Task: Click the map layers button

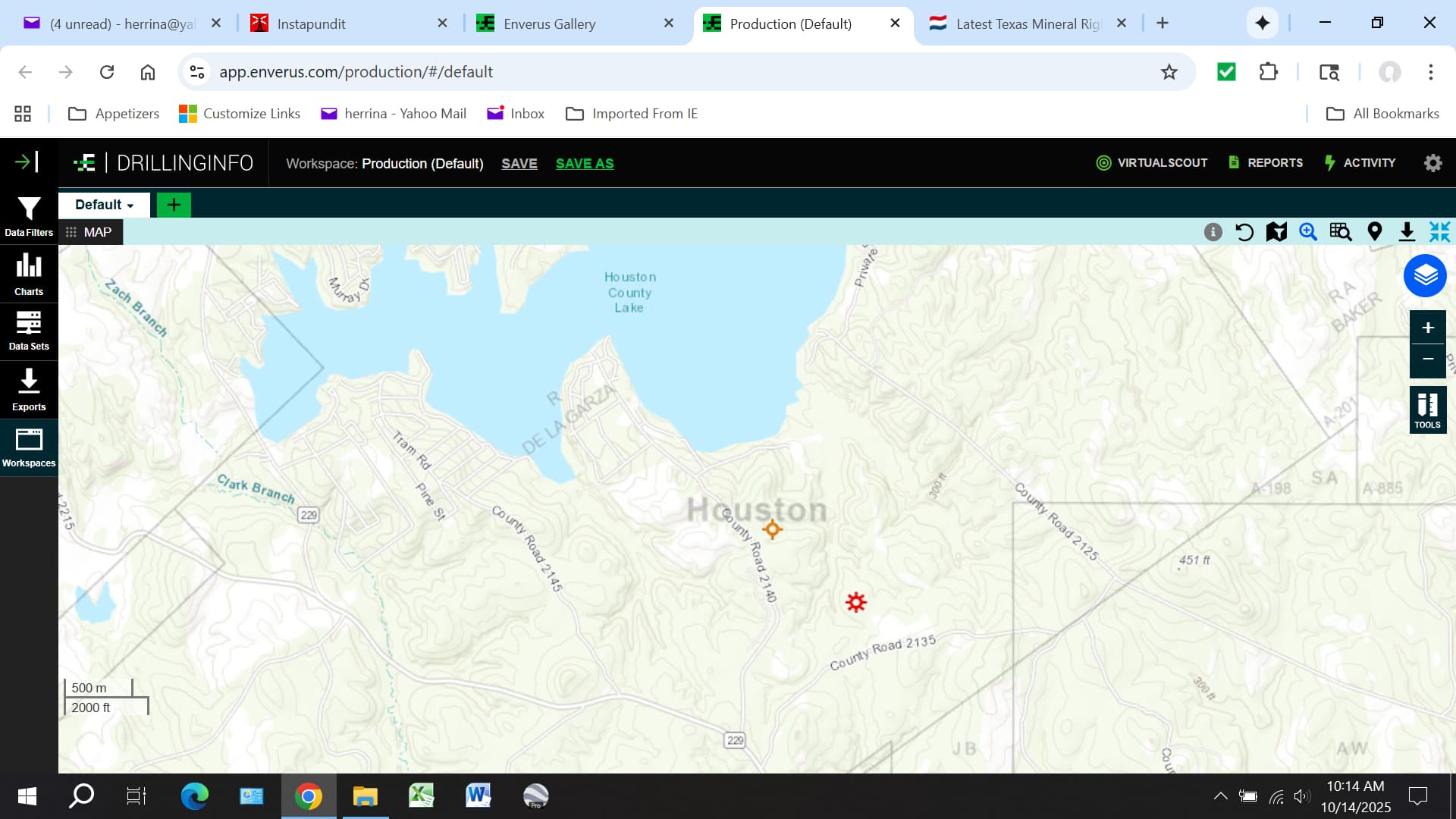Action: [1425, 275]
